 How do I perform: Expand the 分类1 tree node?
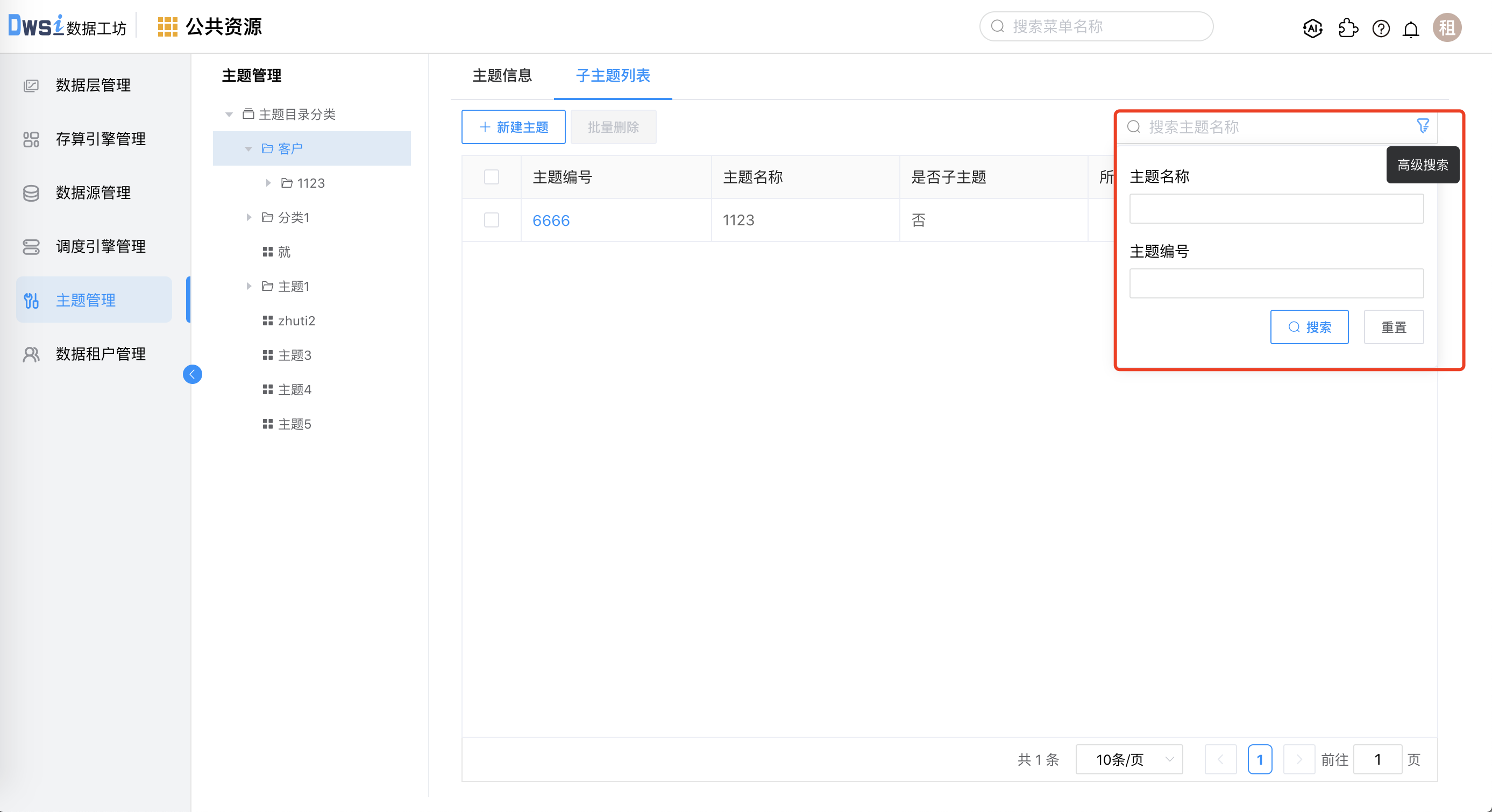point(249,217)
